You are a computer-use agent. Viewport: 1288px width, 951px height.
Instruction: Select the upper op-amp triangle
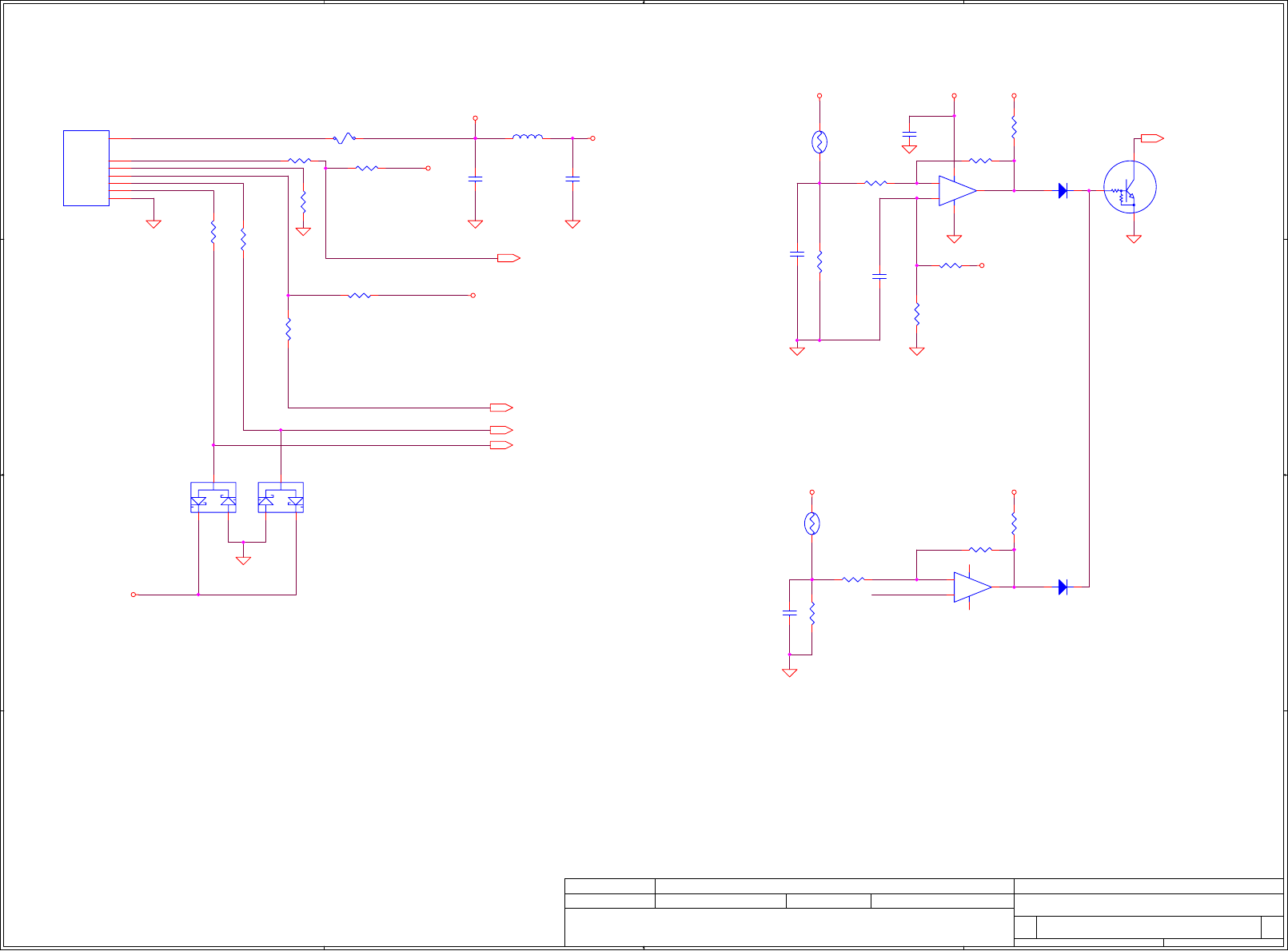(x=958, y=191)
